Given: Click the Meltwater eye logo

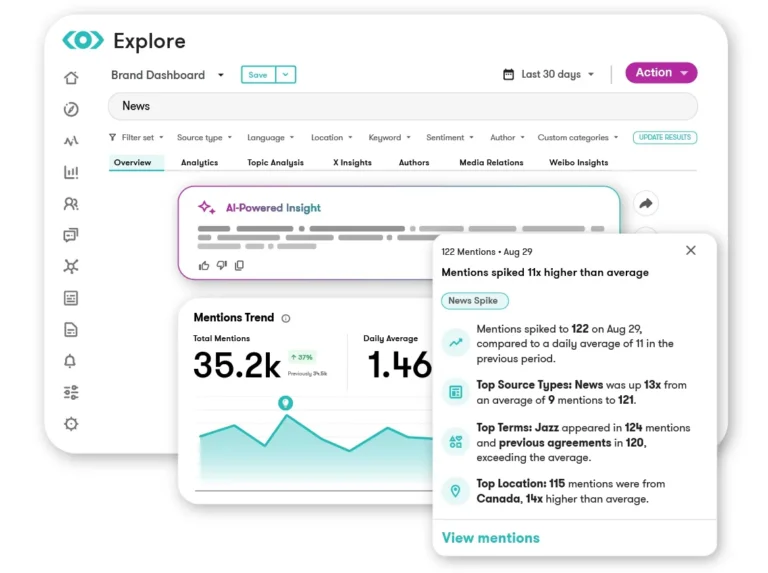Looking at the screenshot, I should 83,40.
